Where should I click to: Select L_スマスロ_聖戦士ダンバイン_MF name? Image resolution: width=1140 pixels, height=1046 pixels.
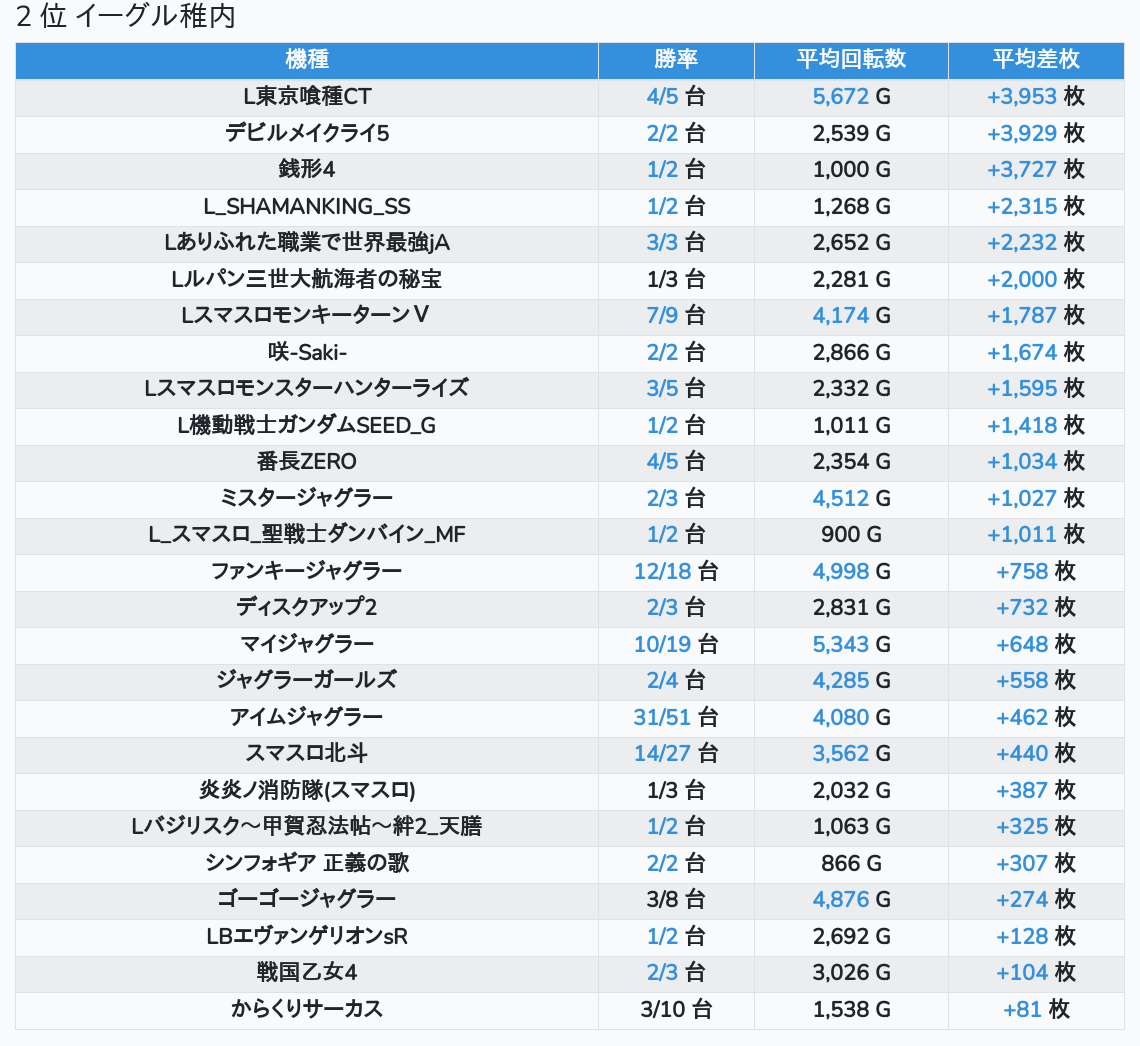click(x=307, y=535)
